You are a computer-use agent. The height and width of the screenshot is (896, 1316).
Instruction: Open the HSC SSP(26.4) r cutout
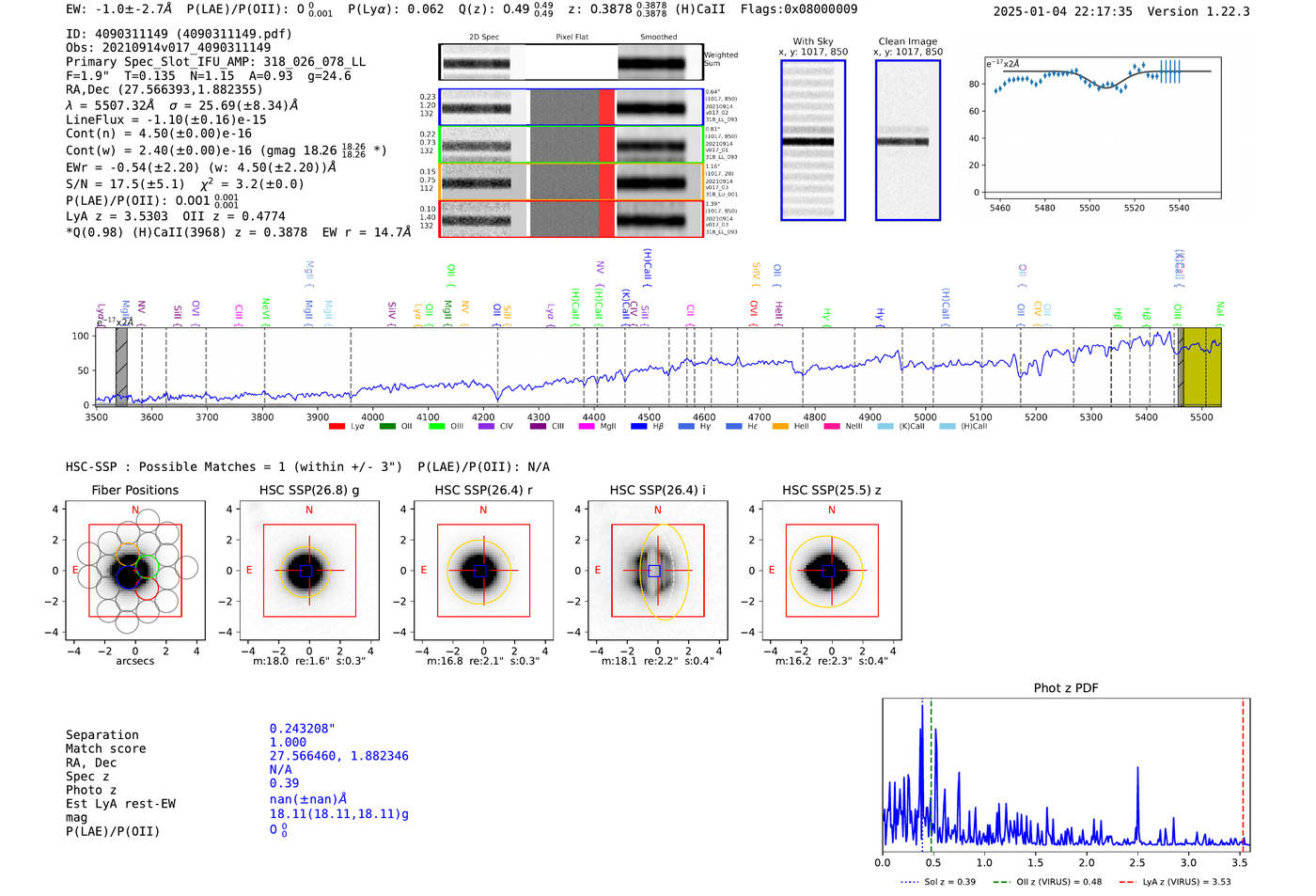(x=484, y=571)
